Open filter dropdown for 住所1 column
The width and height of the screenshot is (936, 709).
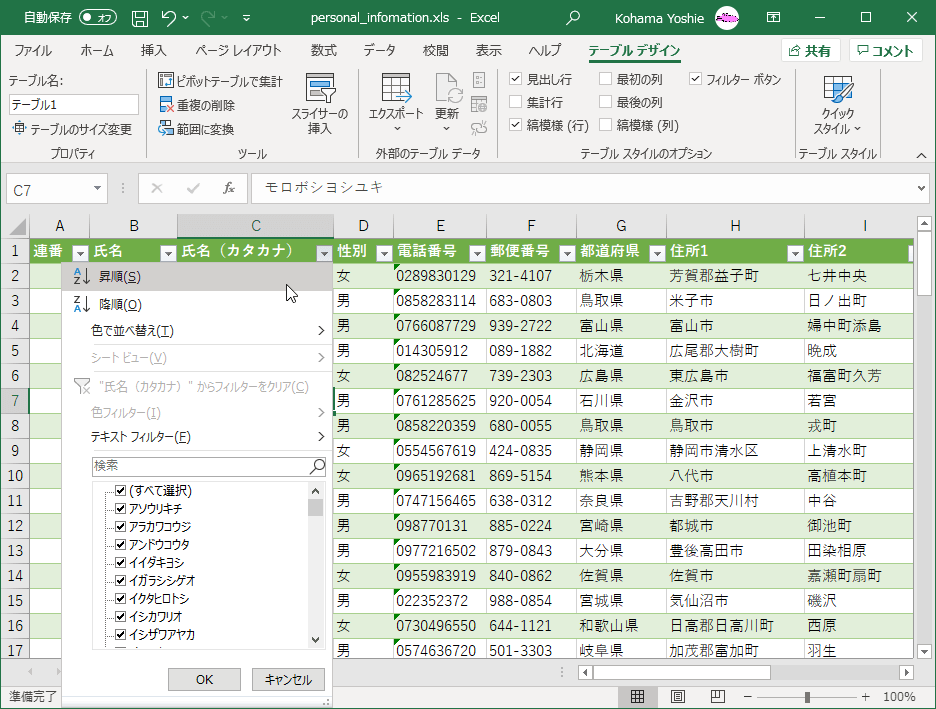795,253
